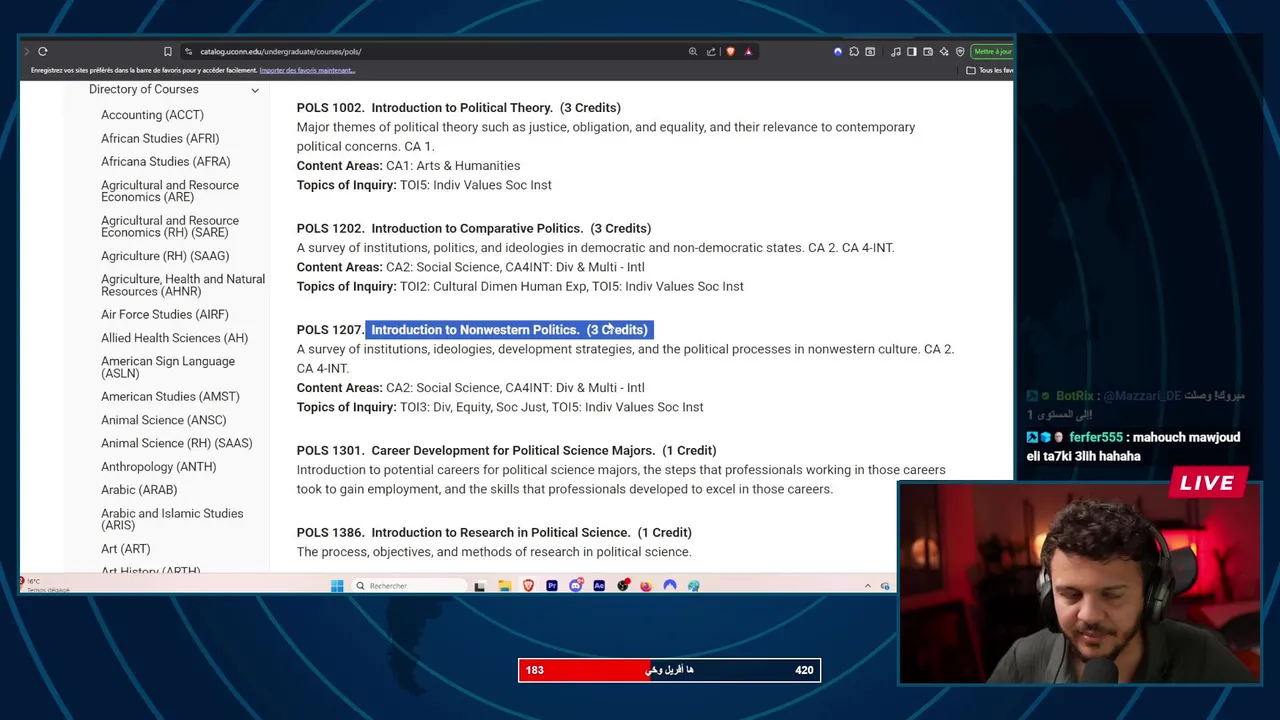Open NordVPN taskbar icon
The width and height of the screenshot is (1280, 720).
[x=670, y=585]
